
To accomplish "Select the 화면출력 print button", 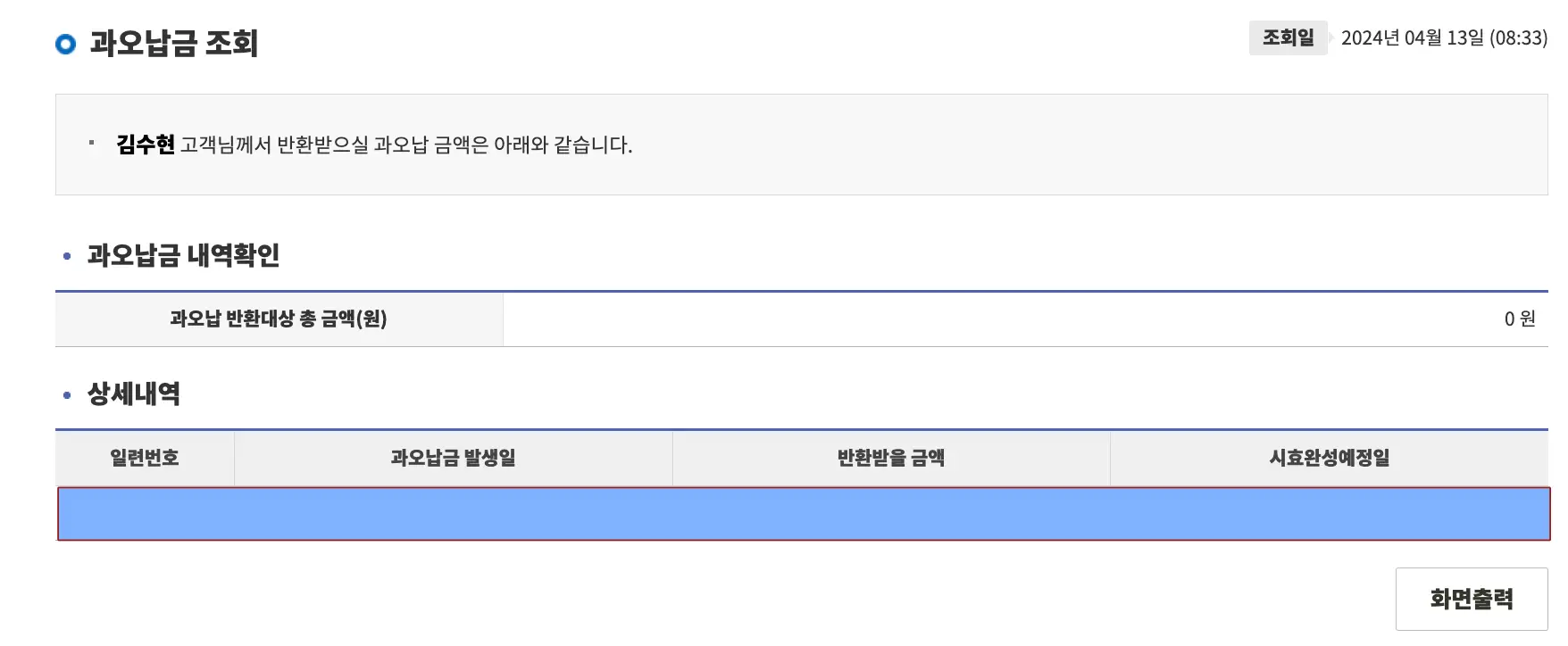I will (x=1472, y=598).
